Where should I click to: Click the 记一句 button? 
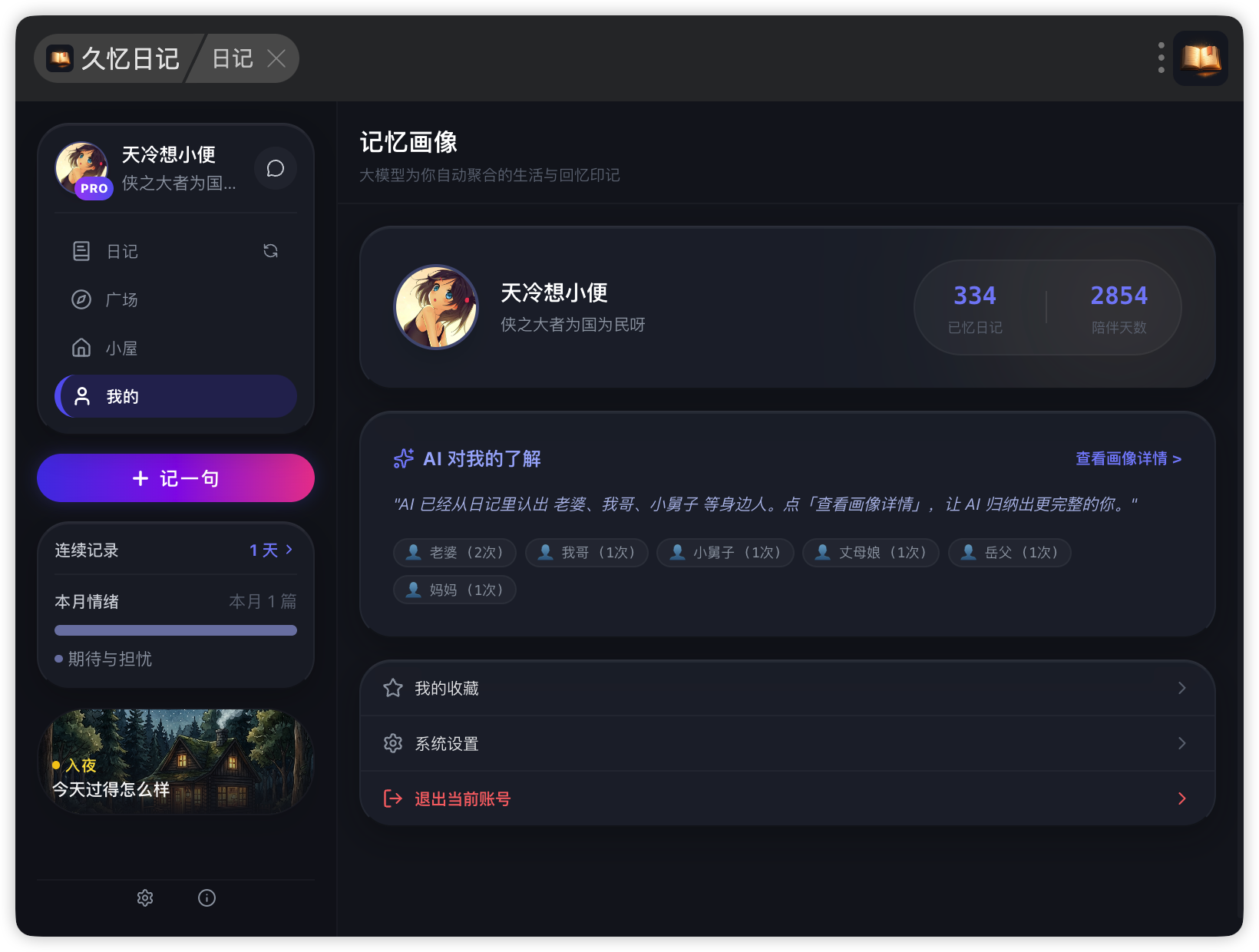coord(176,478)
